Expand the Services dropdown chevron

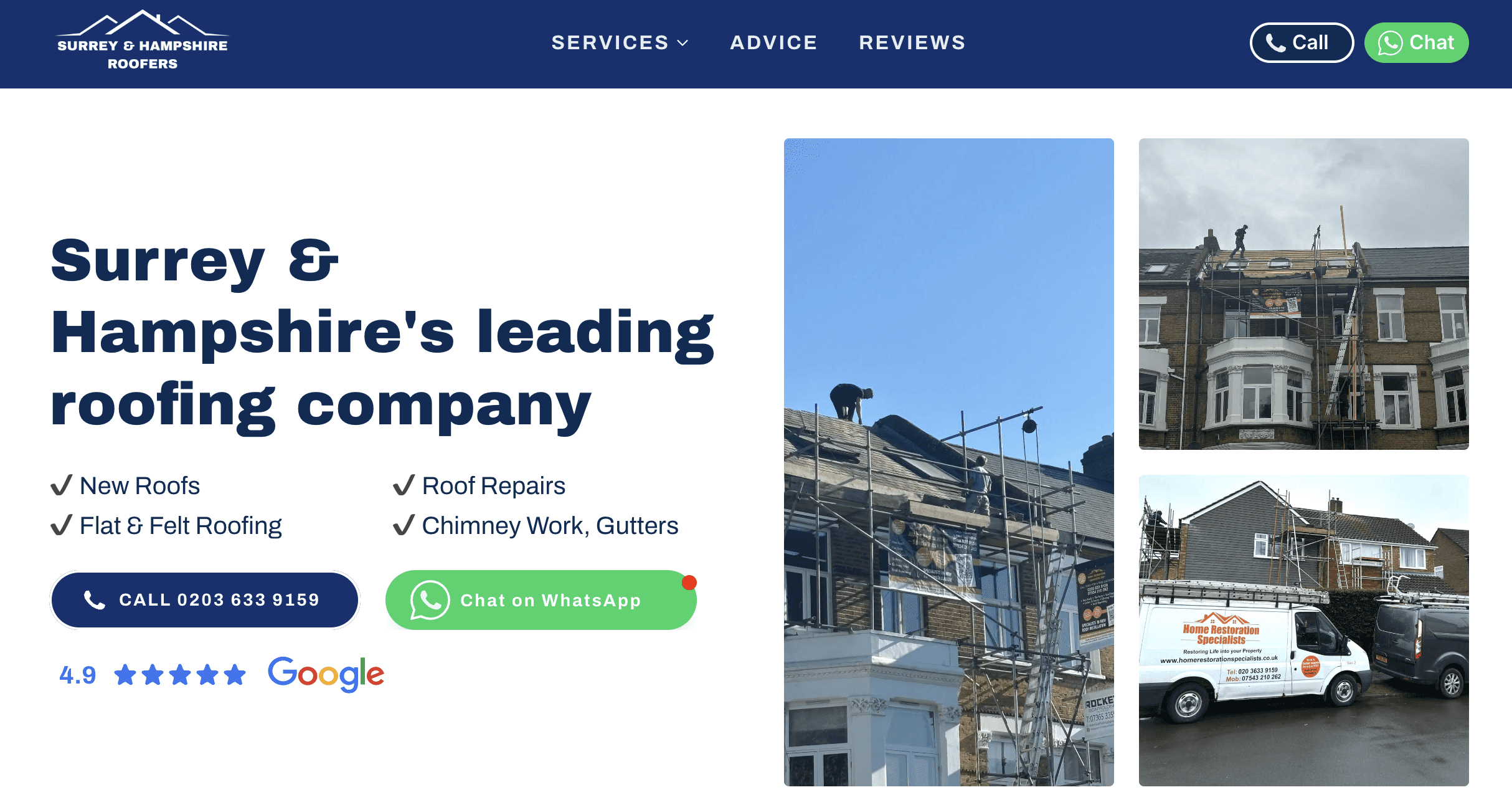coord(683,43)
